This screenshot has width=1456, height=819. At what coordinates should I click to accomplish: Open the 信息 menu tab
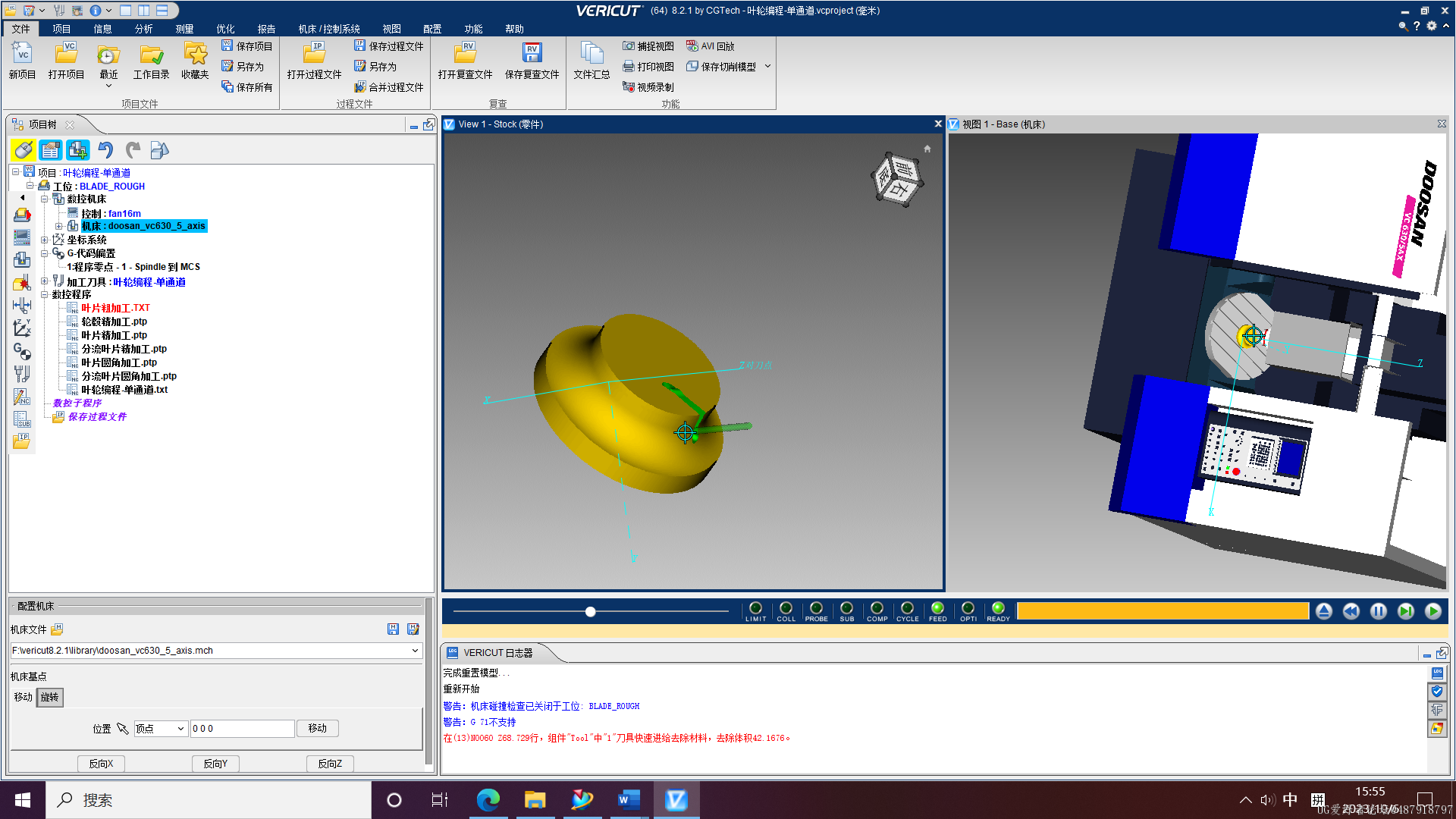tap(102, 29)
